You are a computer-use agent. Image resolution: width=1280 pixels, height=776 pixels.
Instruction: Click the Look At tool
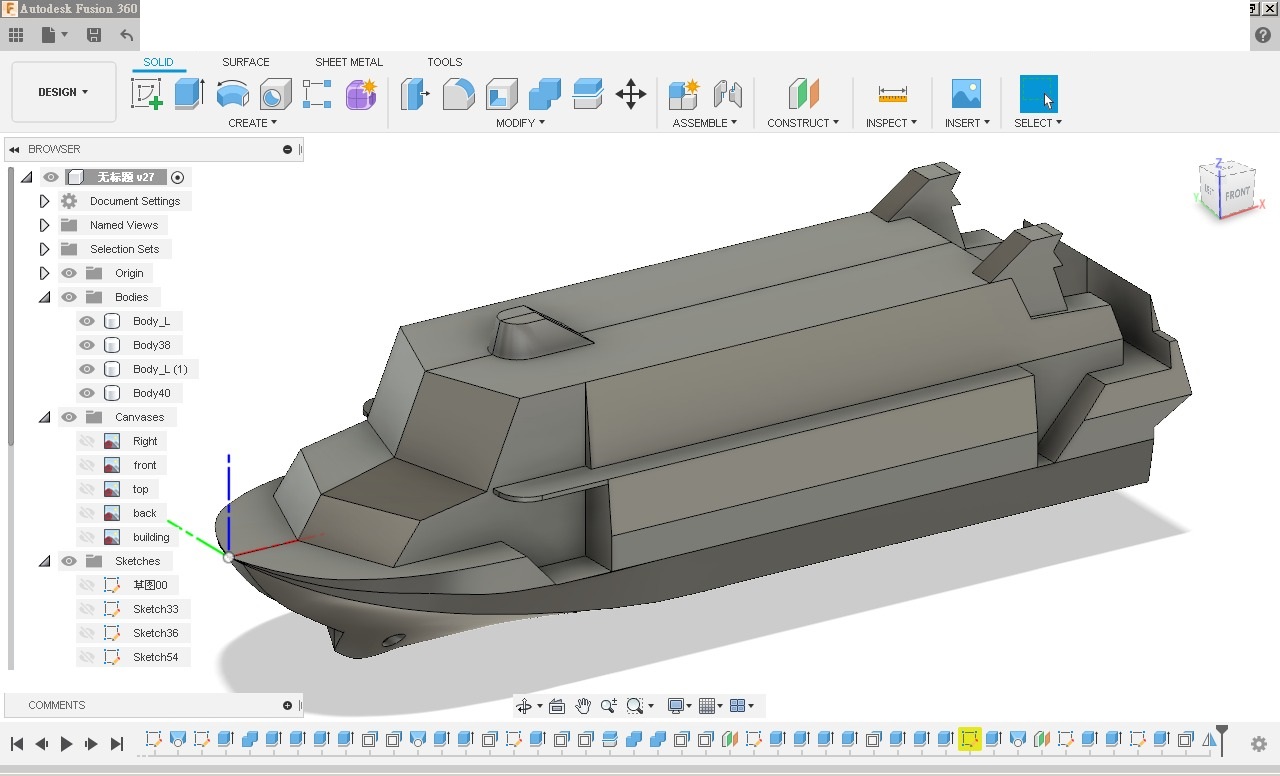coord(557,706)
